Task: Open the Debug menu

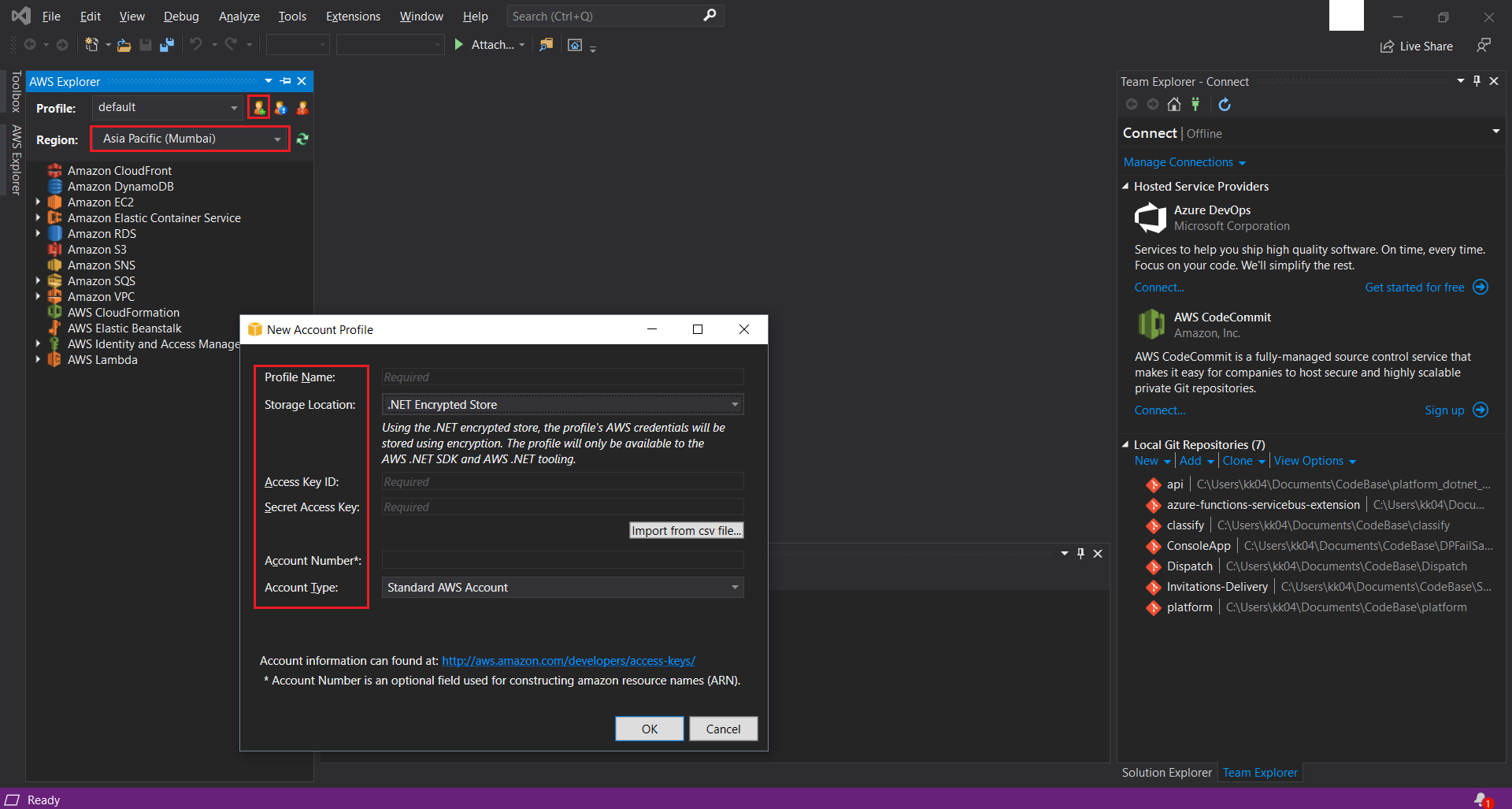Action: pyautogui.click(x=181, y=17)
